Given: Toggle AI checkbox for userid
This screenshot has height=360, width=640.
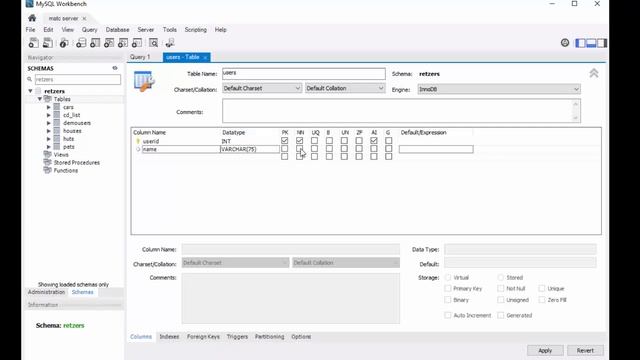Looking at the screenshot, I should pyautogui.click(x=374, y=140).
